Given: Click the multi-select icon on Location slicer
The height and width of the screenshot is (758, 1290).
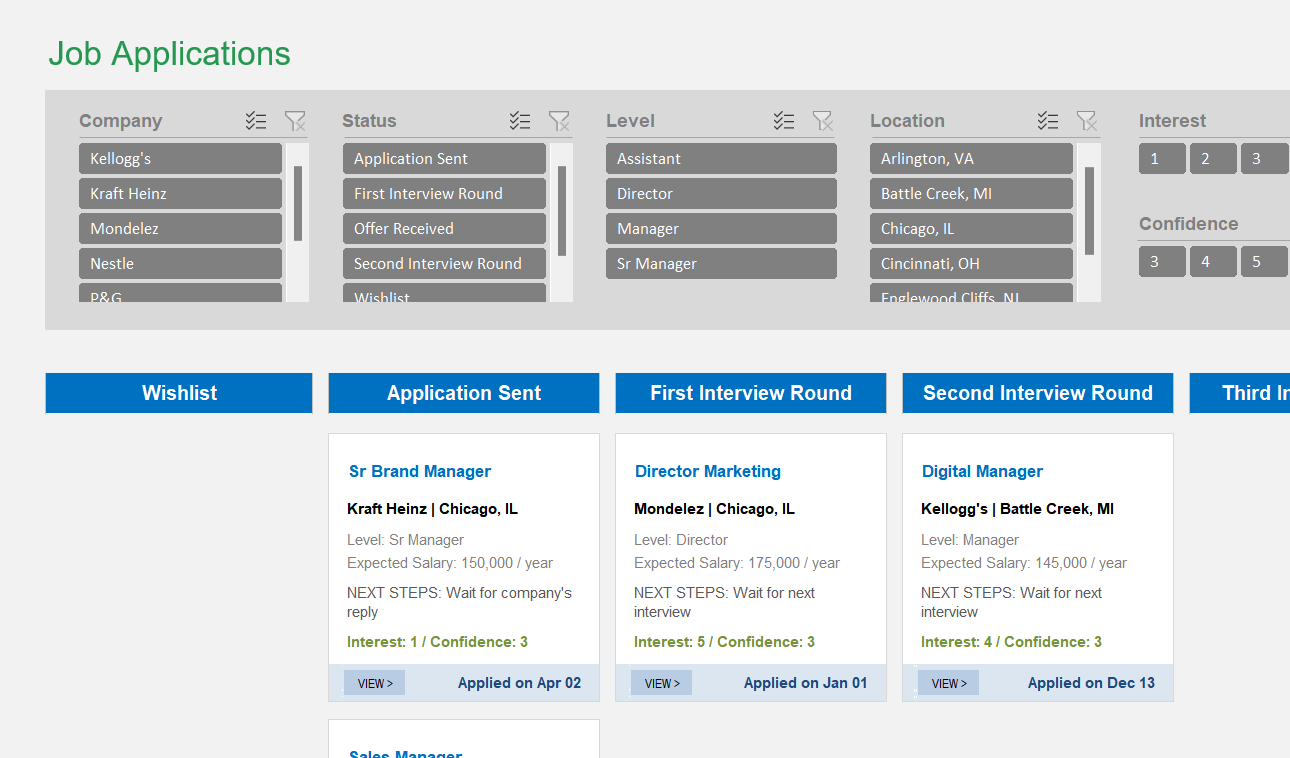Looking at the screenshot, I should [x=1048, y=120].
